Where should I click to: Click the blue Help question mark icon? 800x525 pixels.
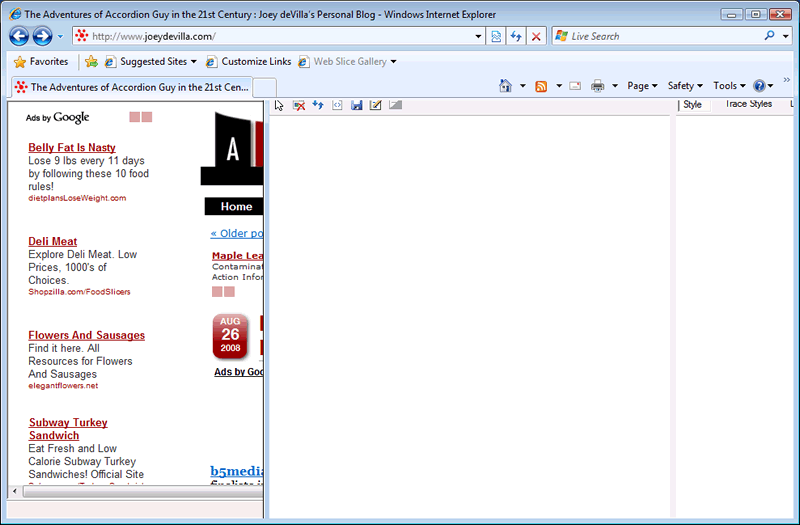point(759,86)
